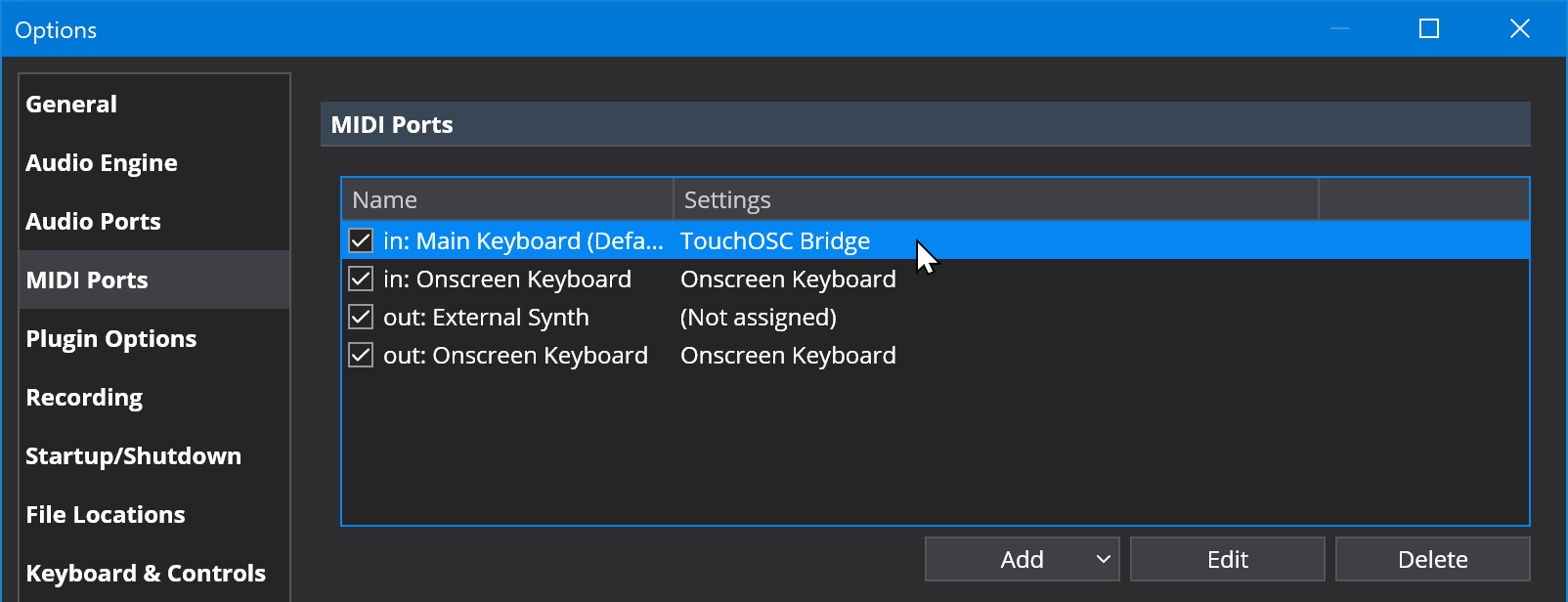The height and width of the screenshot is (602, 1568).
Task: Open Startup/Shutdown settings
Action: click(133, 456)
